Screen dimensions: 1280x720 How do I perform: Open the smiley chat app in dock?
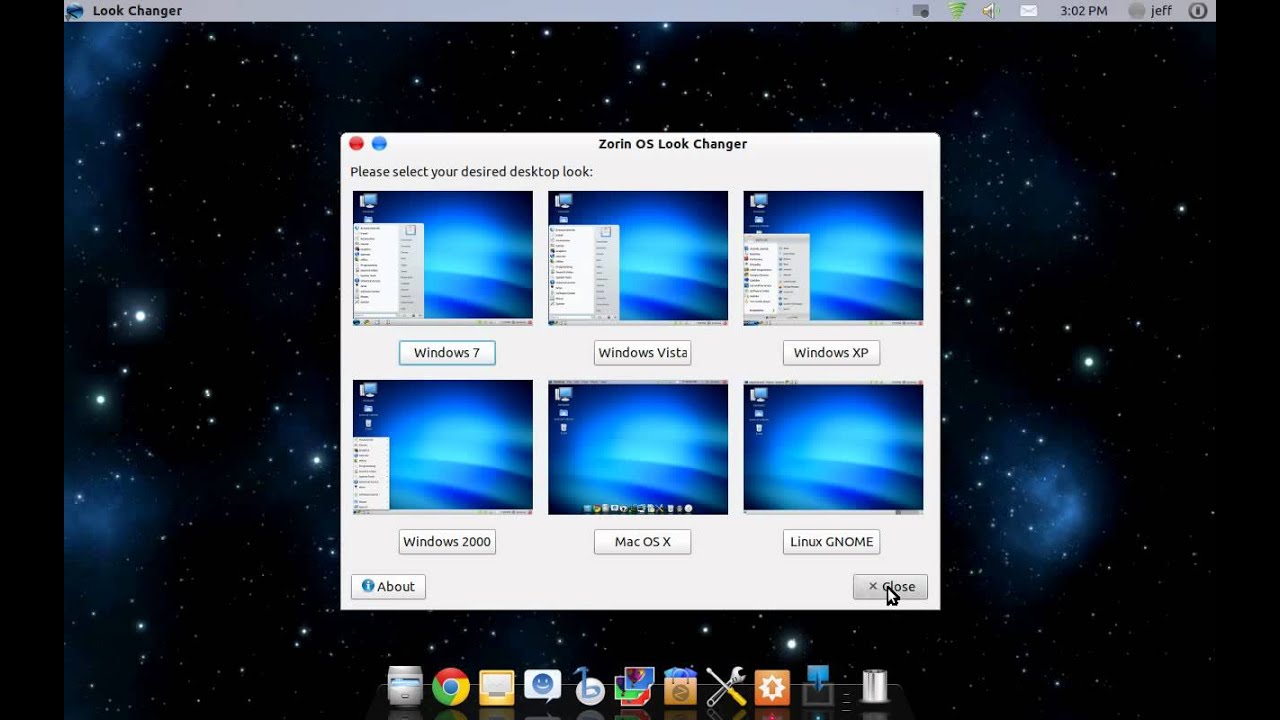coord(543,686)
